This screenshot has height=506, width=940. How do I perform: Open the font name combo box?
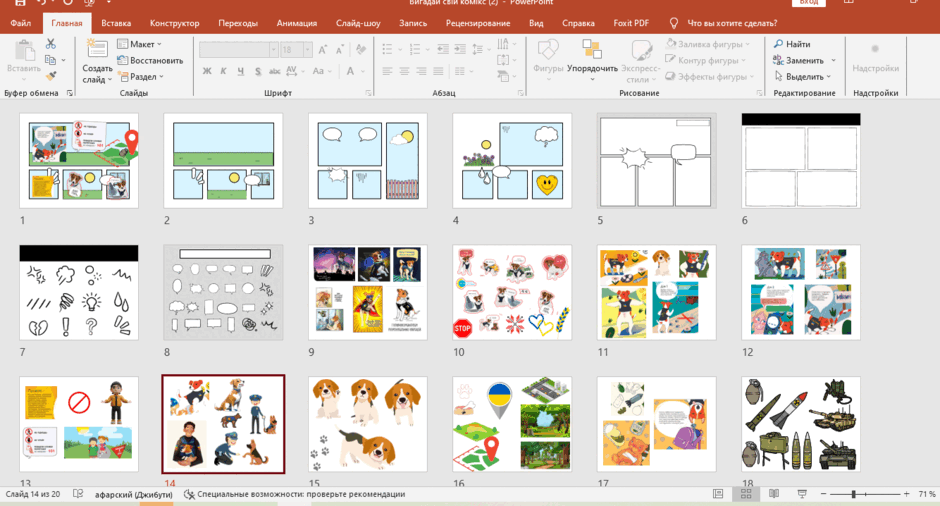coord(238,50)
